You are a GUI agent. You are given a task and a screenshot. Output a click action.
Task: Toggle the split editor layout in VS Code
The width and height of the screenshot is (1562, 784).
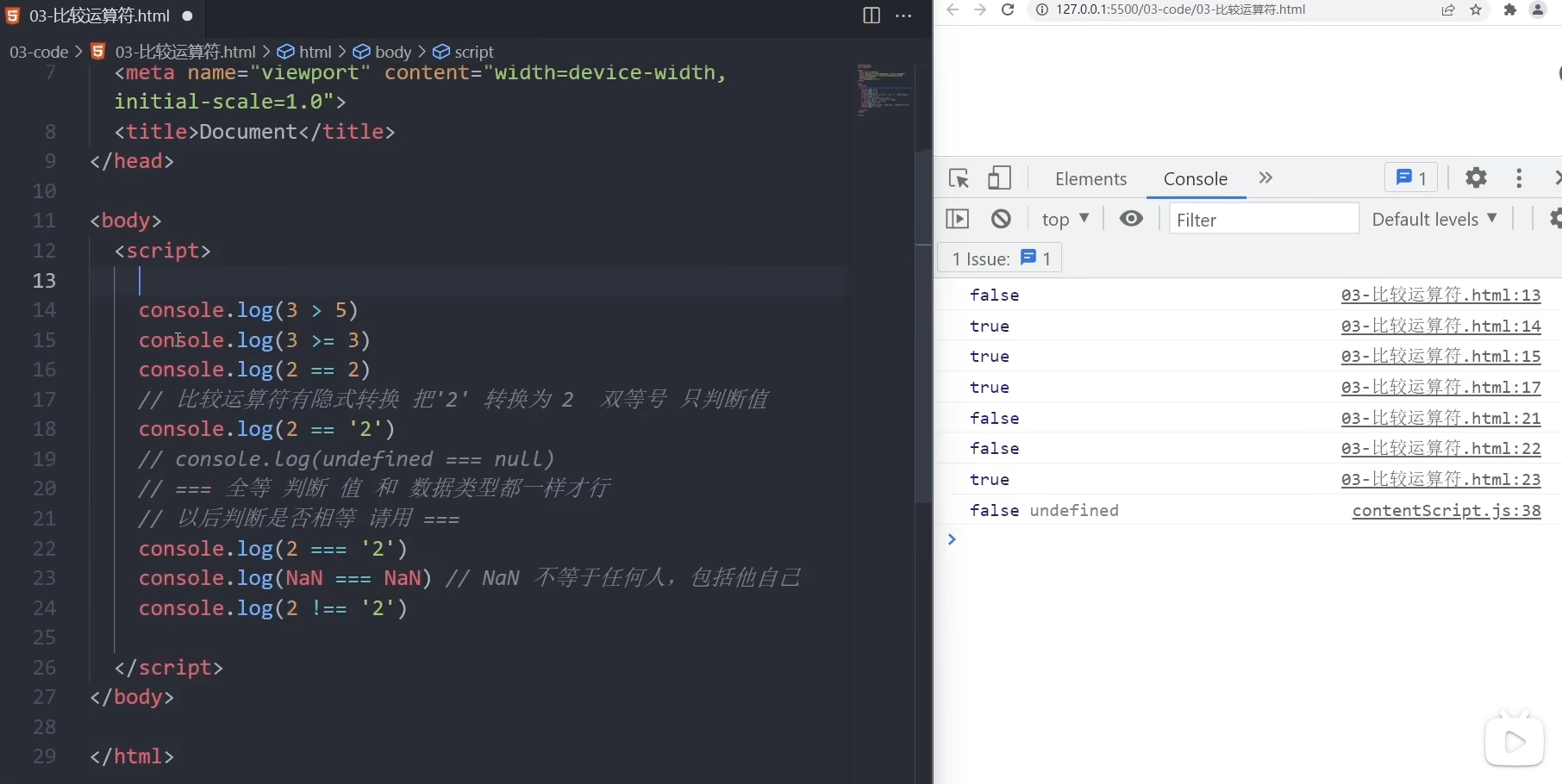pyautogui.click(x=871, y=16)
